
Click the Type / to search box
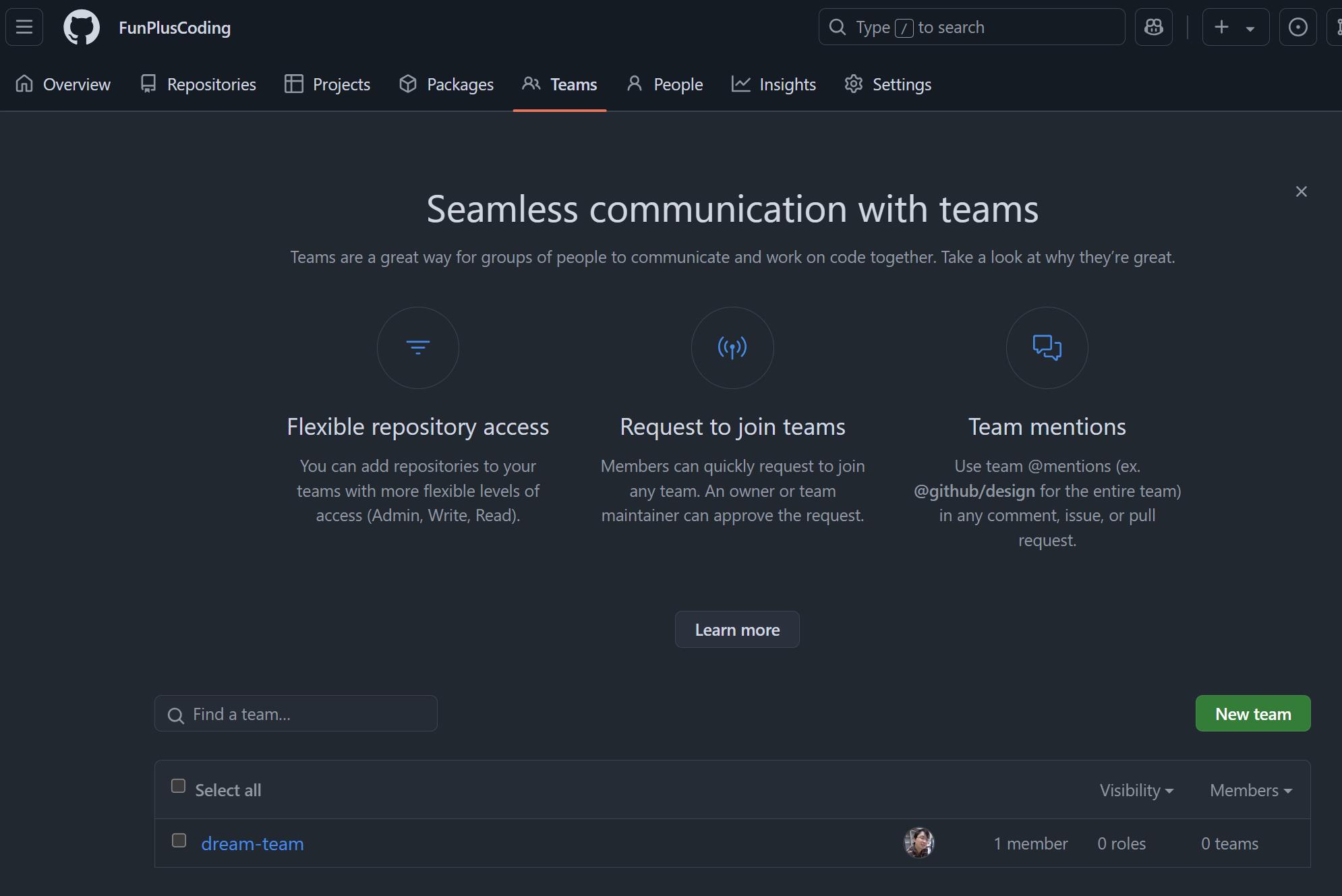click(x=972, y=27)
